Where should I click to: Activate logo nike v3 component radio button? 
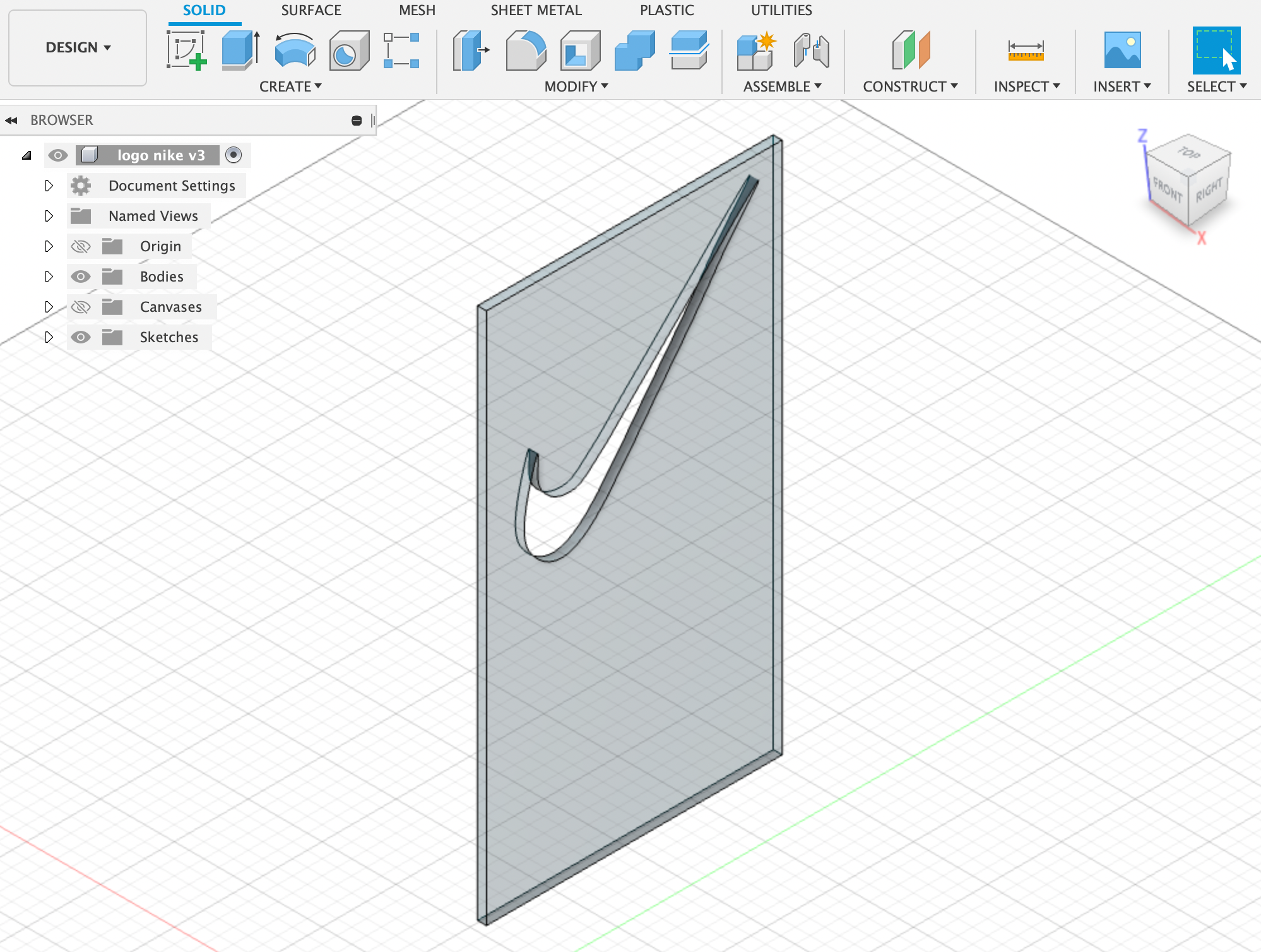234,155
